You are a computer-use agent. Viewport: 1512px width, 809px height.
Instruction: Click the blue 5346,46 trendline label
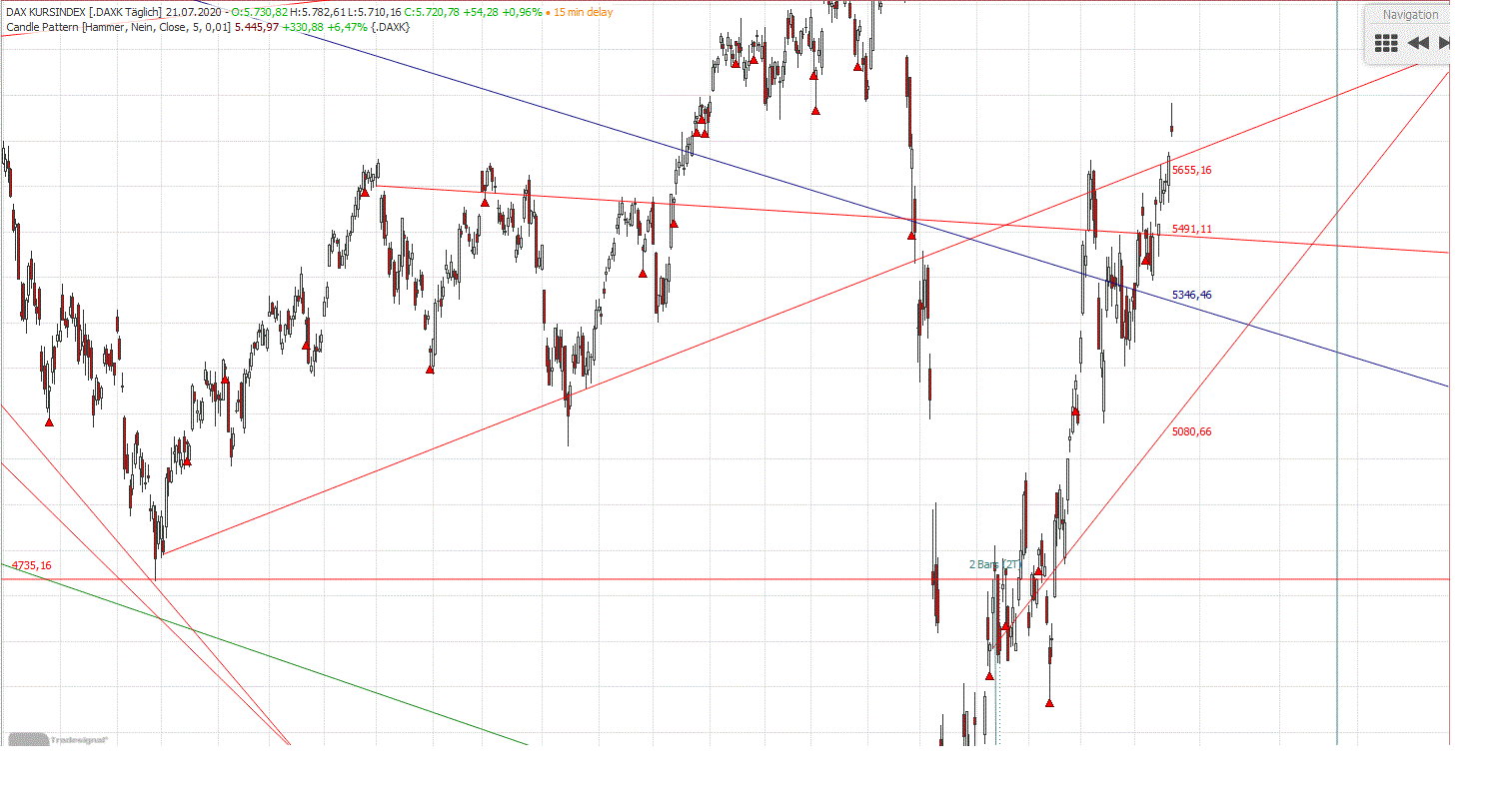[1192, 295]
